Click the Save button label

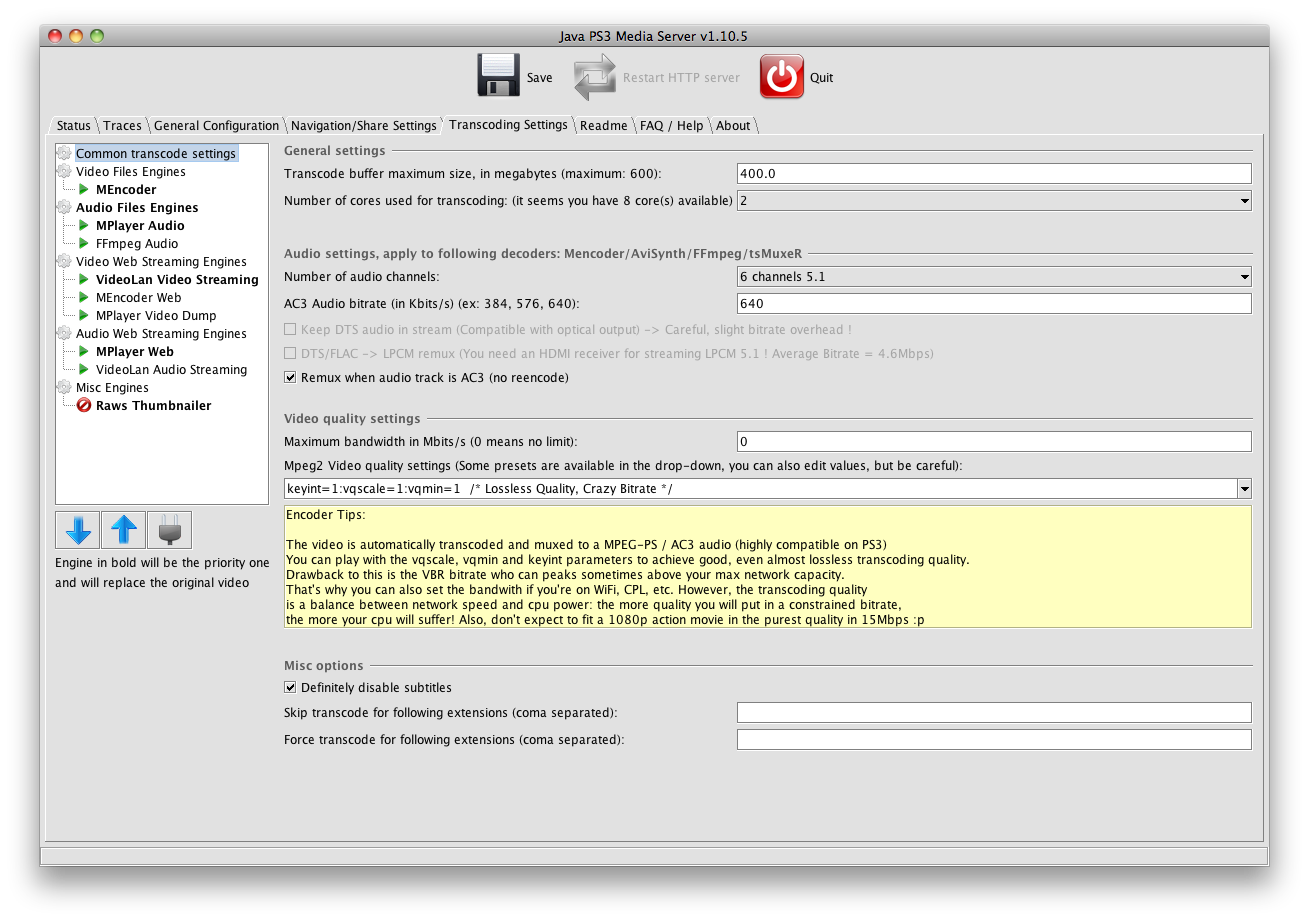(x=539, y=78)
